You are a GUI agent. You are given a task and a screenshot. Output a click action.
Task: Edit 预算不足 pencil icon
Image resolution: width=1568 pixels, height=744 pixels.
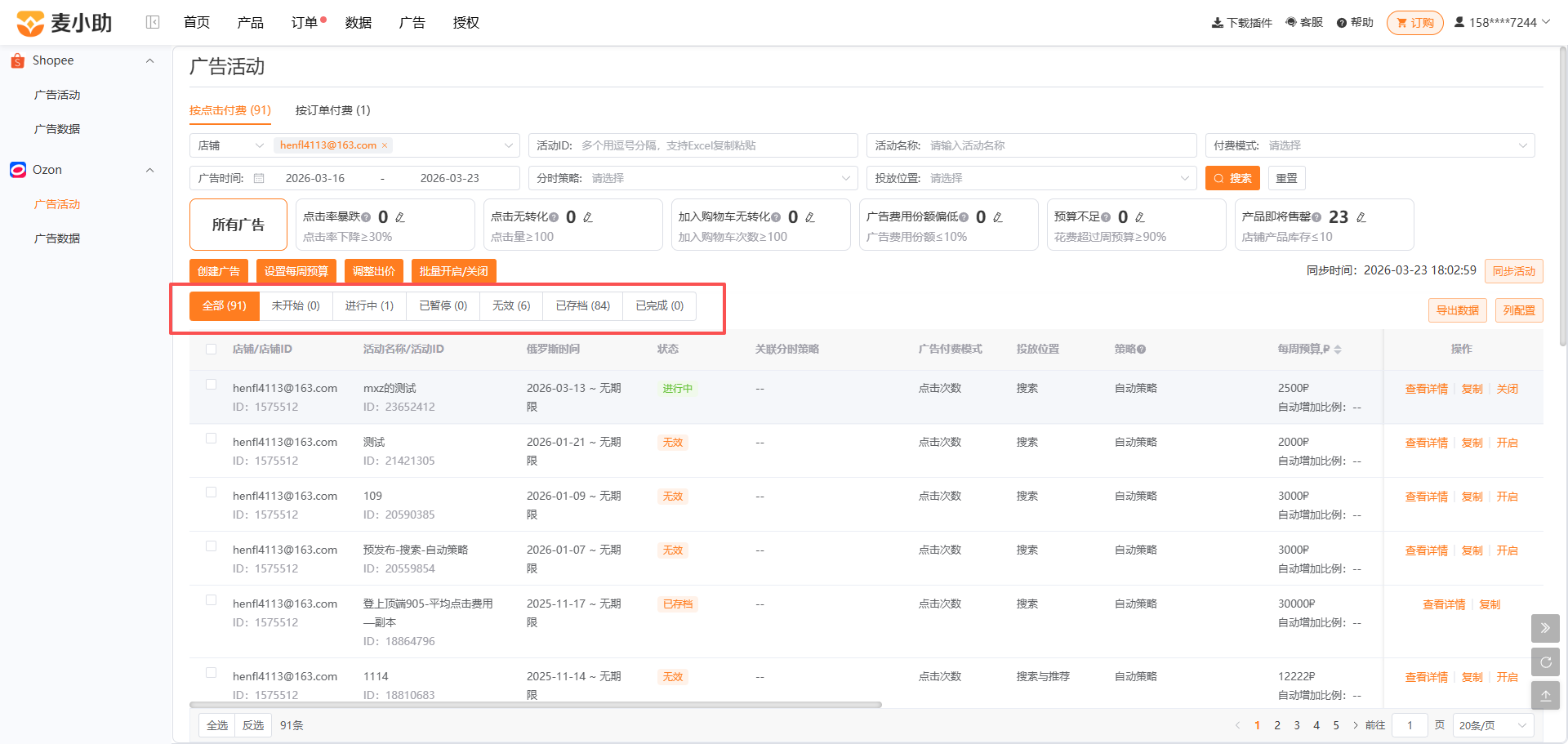tap(1140, 217)
